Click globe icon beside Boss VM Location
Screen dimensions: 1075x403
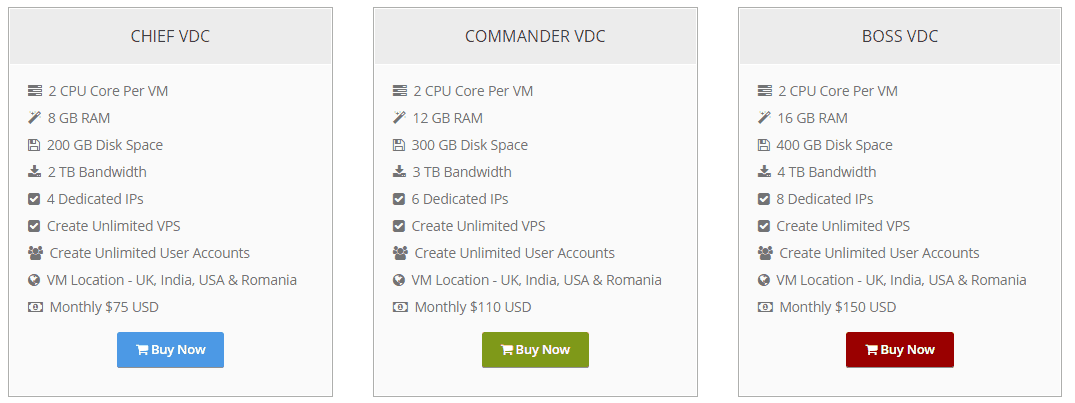(x=764, y=280)
